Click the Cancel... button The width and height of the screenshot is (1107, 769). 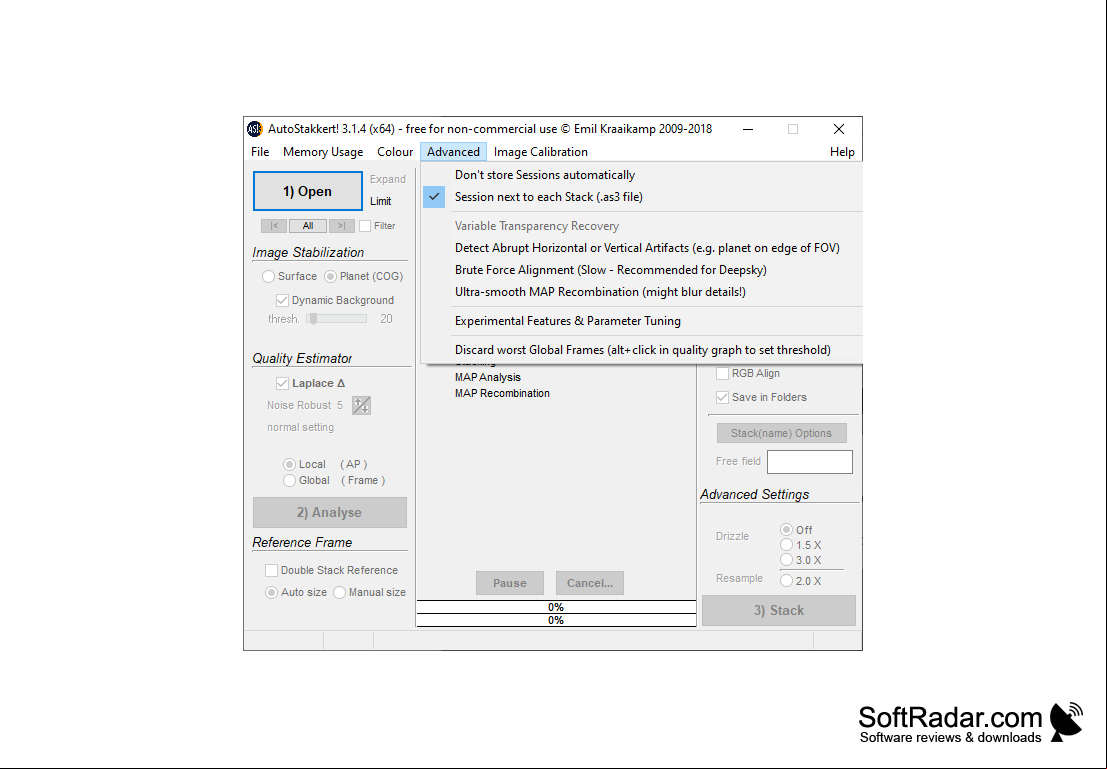pos(590,583)
